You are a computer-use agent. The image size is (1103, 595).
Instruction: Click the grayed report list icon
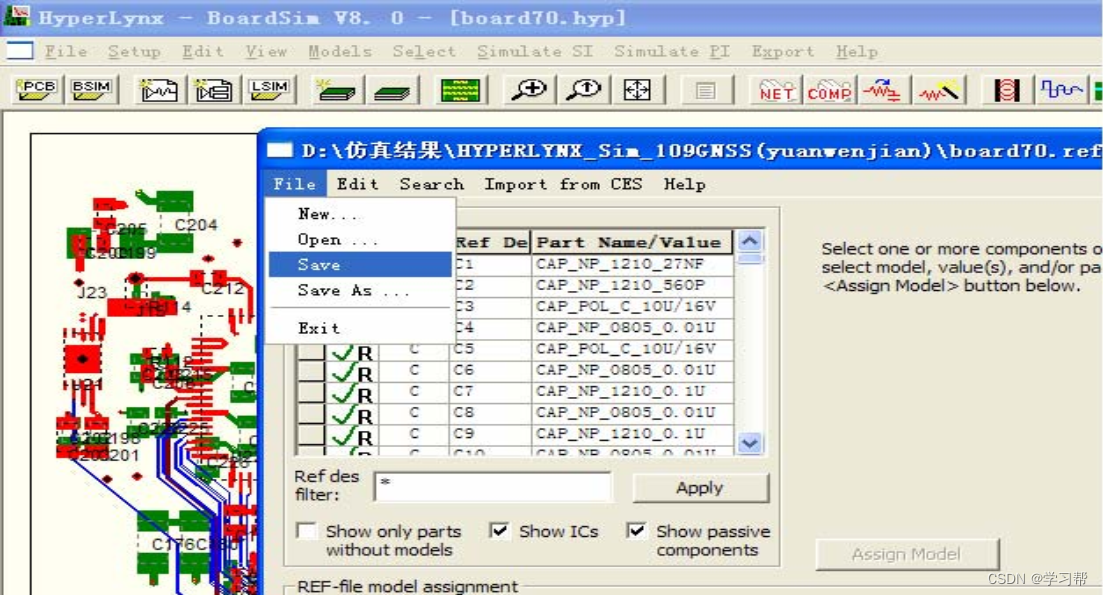click(x=705, y=90)
